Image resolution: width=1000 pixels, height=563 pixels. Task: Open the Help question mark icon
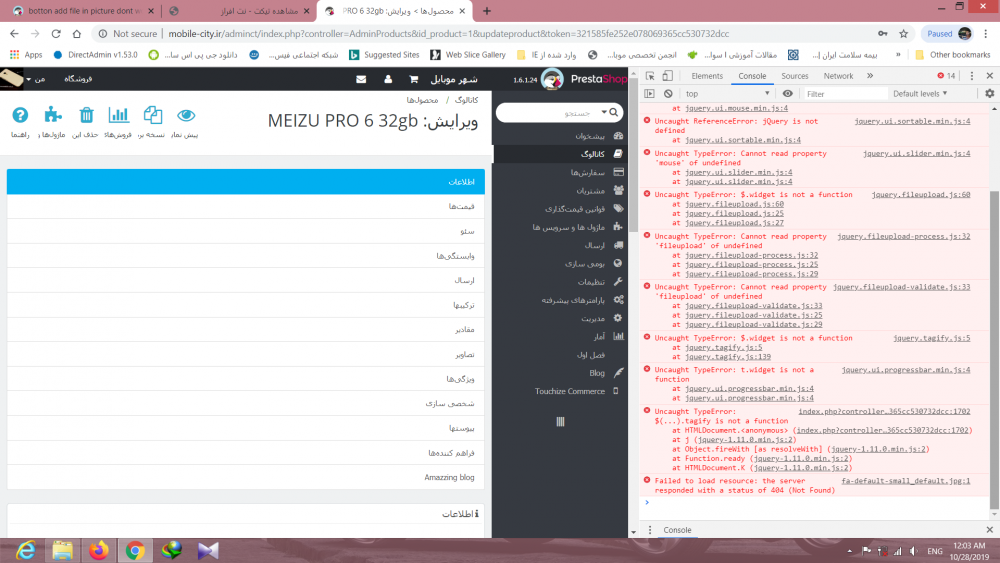coord(20,115)
